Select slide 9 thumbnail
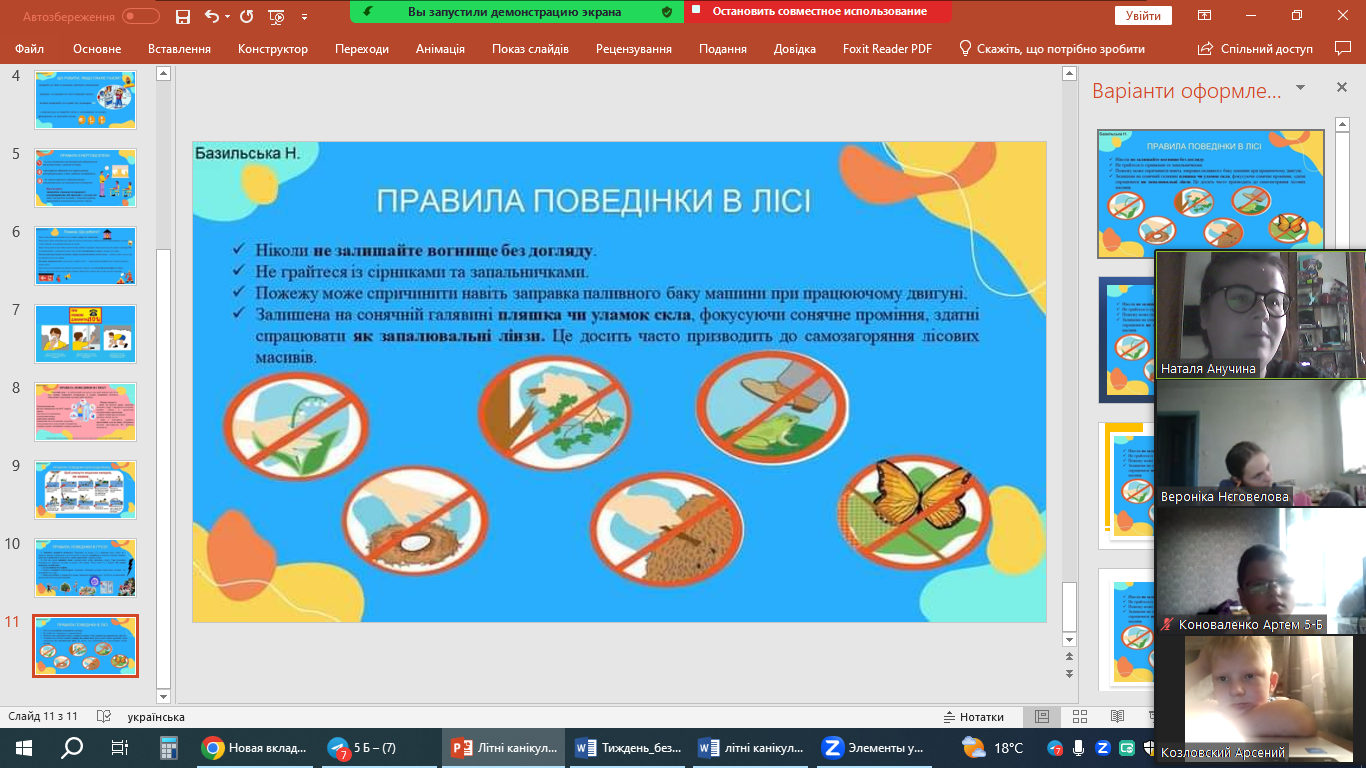The image size is (1366, 768). click(85, 490)
